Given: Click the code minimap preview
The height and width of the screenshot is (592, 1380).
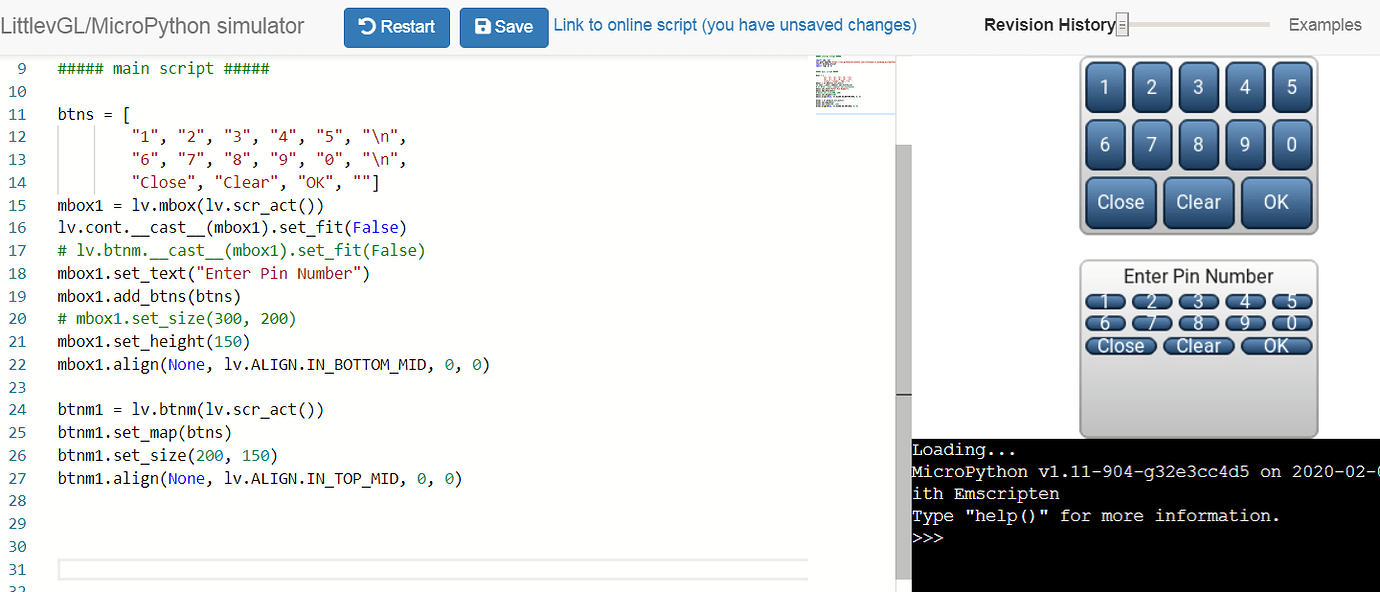Looking at the screenshot, I should tap(855, 85).
